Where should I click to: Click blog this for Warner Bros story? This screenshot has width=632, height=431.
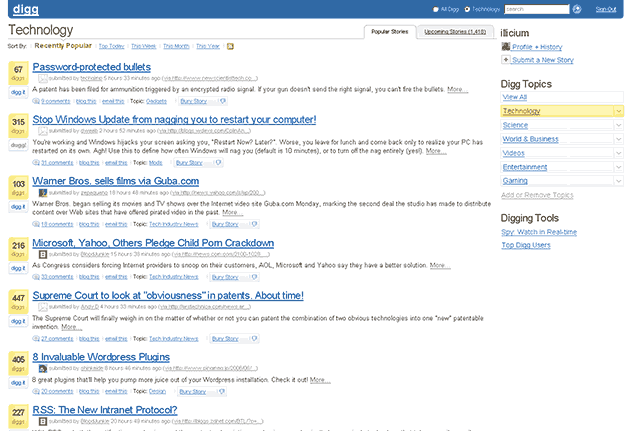[89, 224]
